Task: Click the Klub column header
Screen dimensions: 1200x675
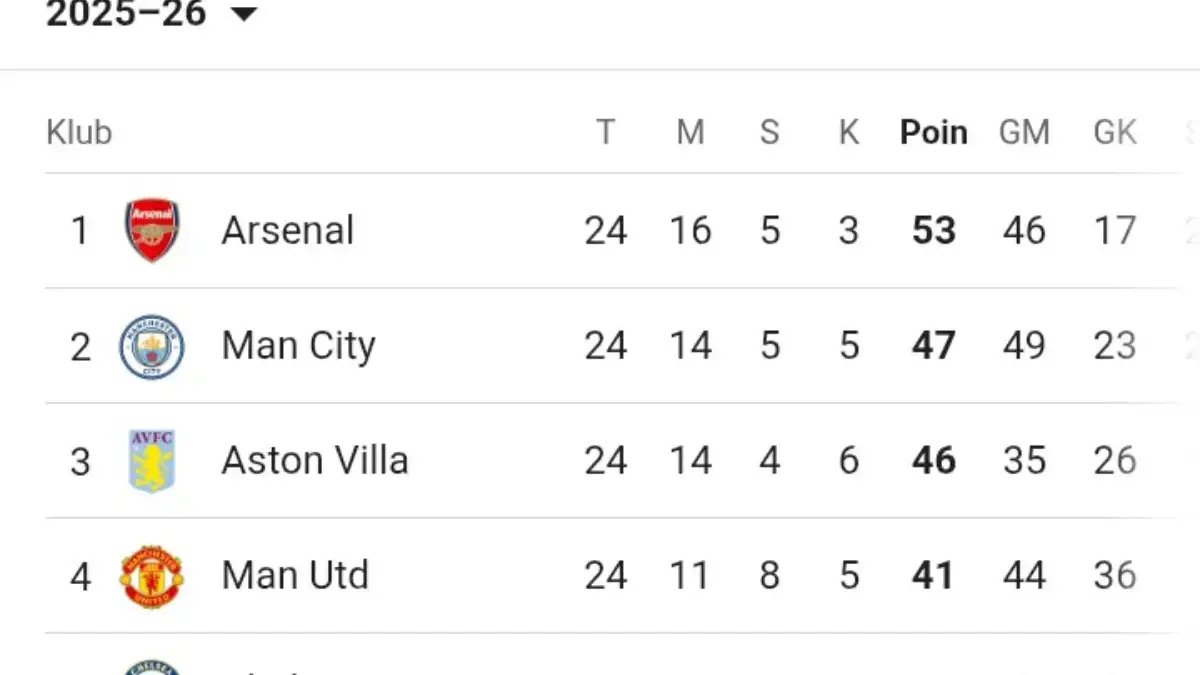Action: [77, 131]
